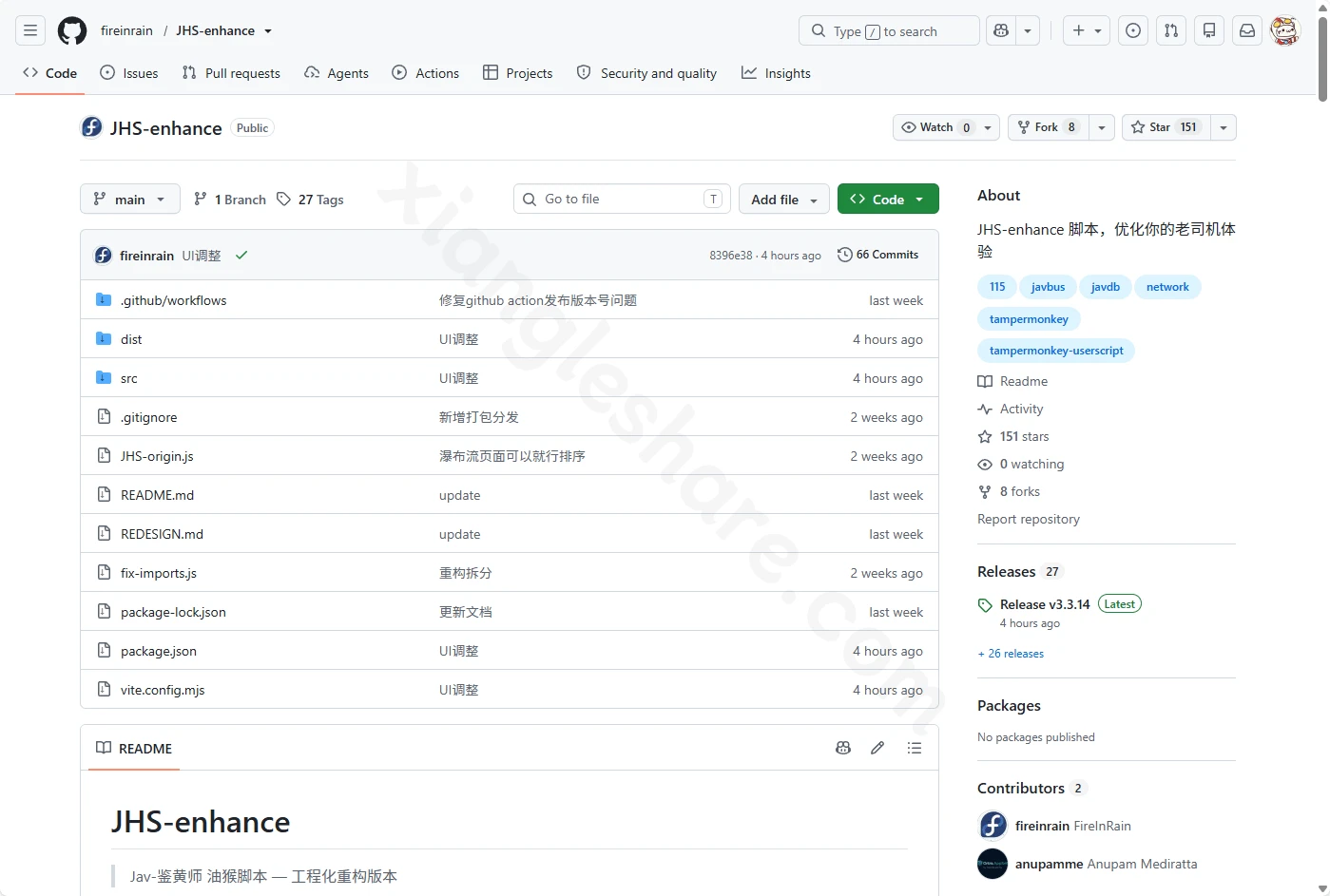
Task: Open the REDESIGN.md file
Action: tap(162, 534)
